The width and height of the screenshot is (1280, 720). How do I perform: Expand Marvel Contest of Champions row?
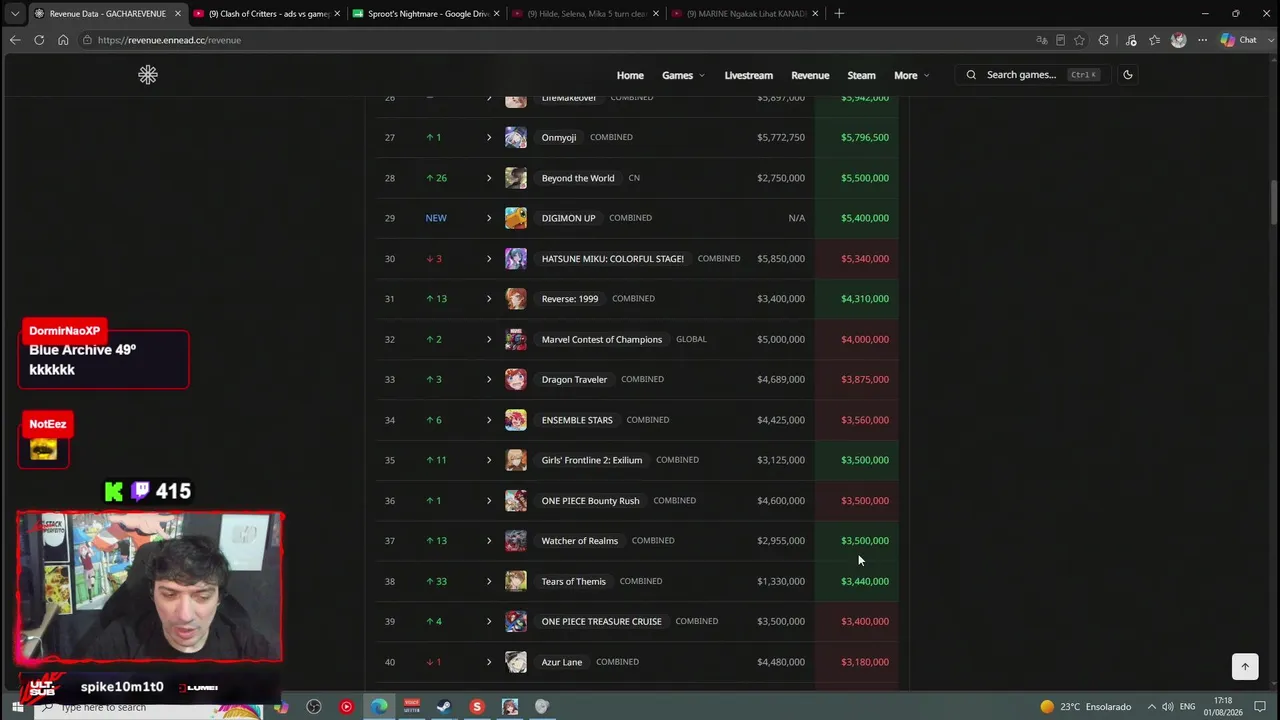489,339
